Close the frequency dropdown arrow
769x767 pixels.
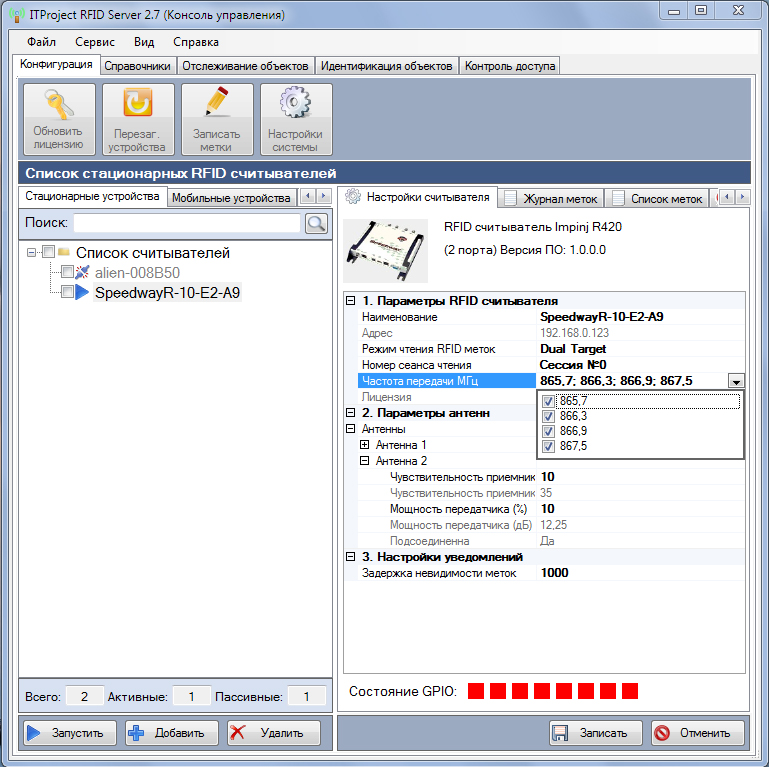pos(736,381)
